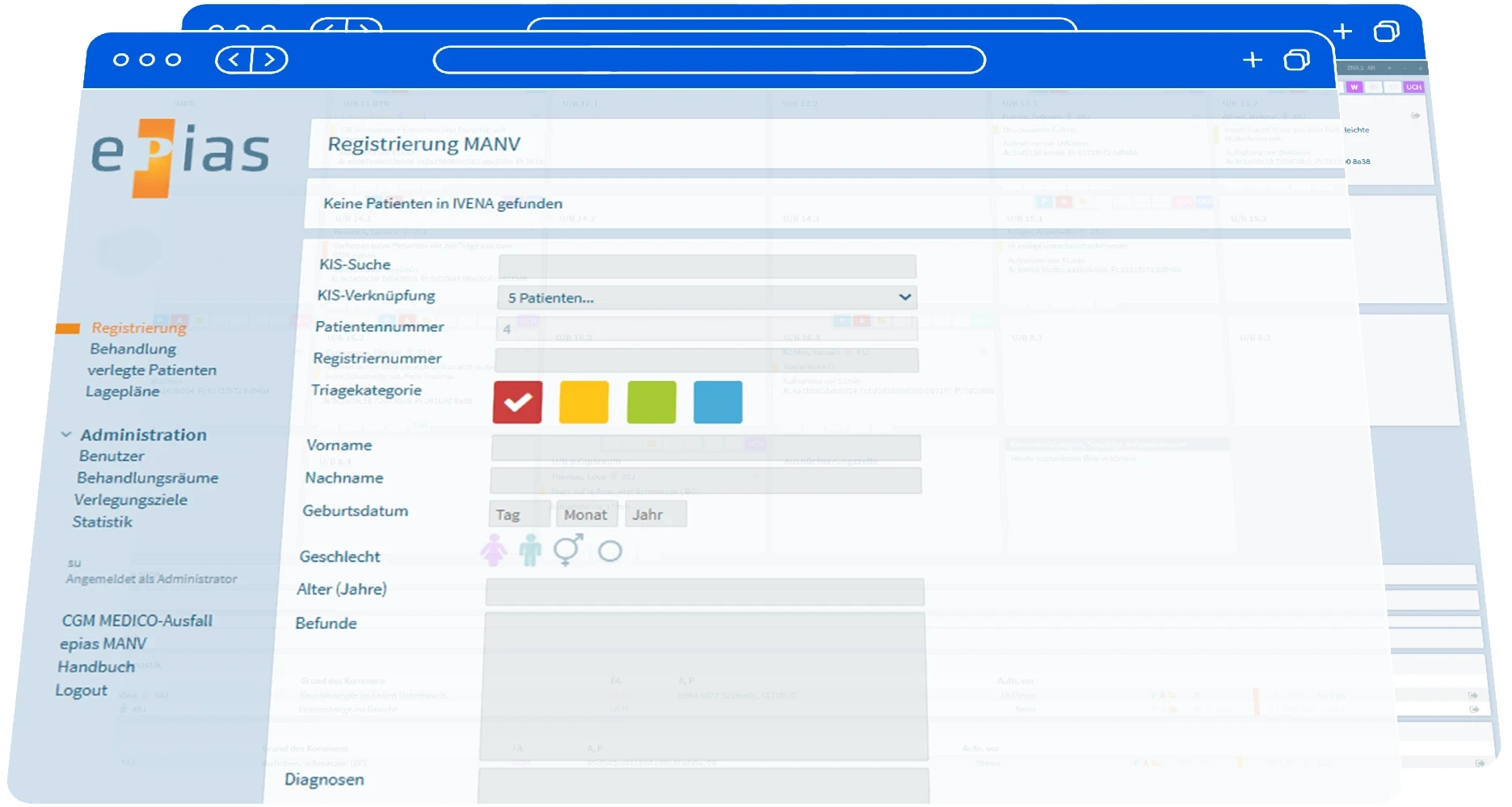Click the browser back arrow
Image resolution: width=1512 pixels, height=807 pixels.
234,60
